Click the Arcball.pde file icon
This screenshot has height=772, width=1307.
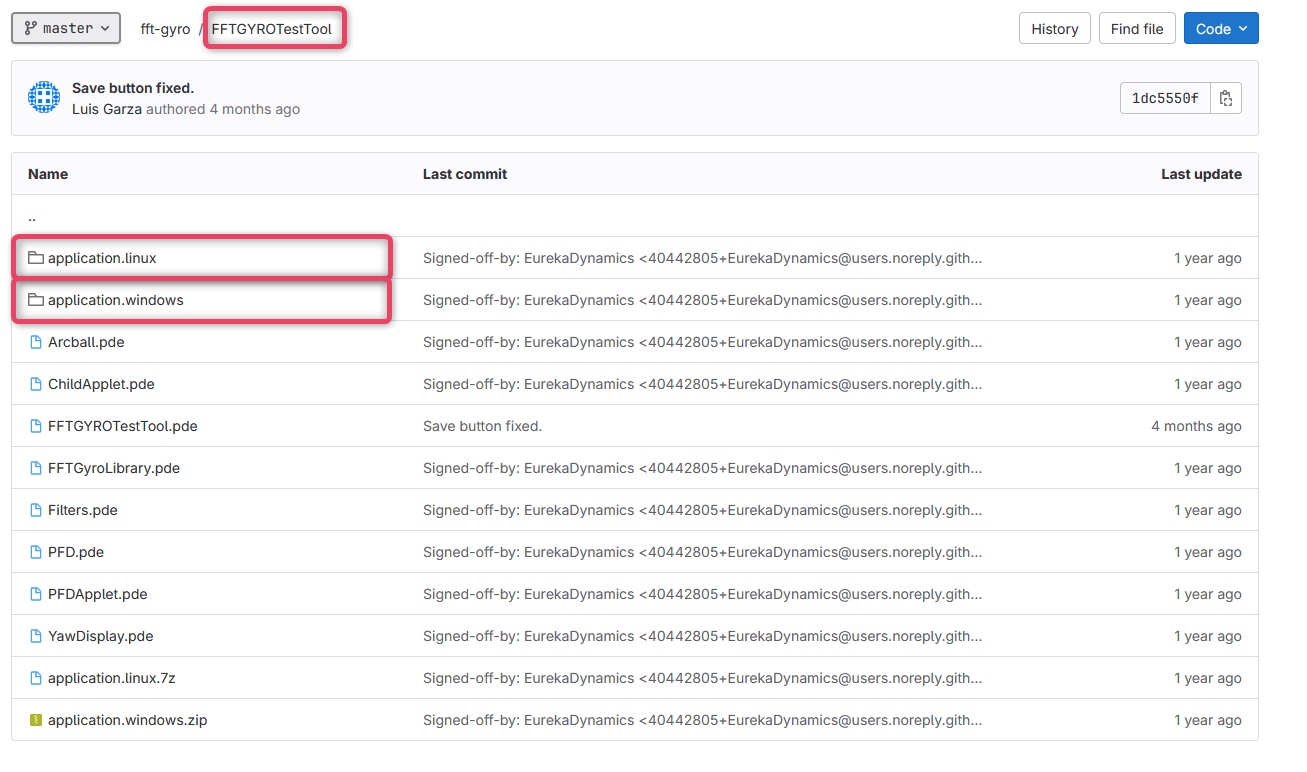coord(36,342)
